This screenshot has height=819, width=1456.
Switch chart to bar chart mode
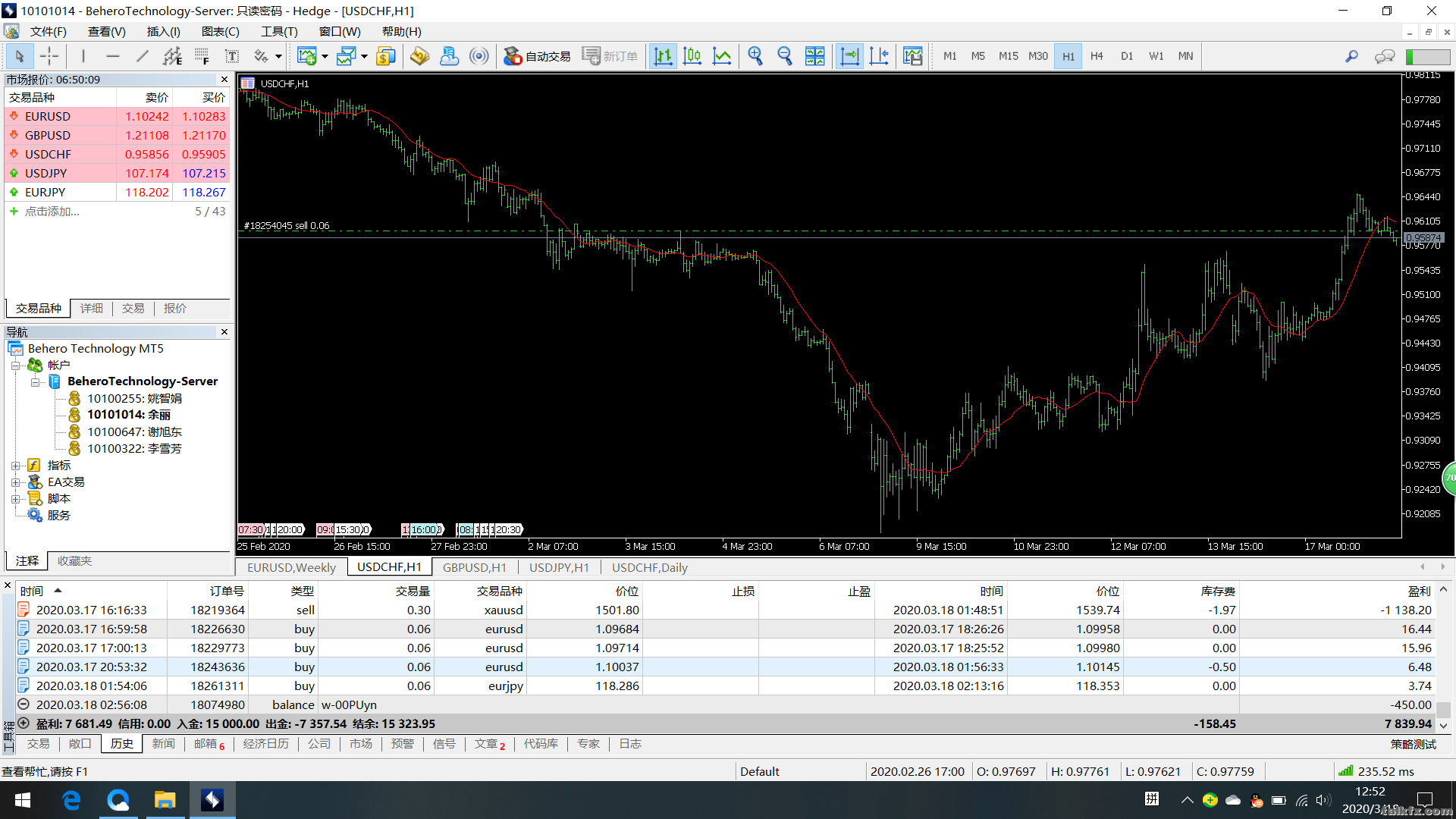(x=663, y=56)
